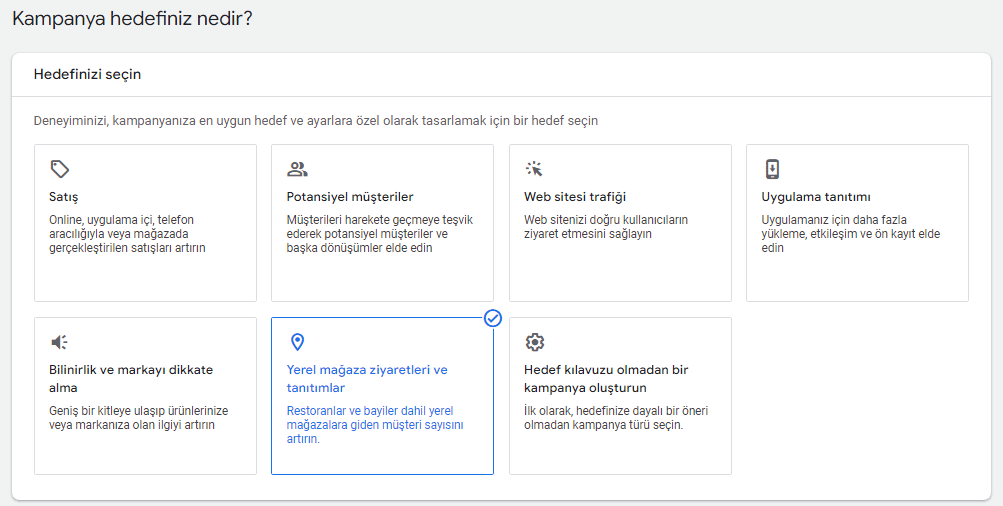Choose the Potansiyel müşteriler goal title
This screenshot has width=1003, height=506.
pyautogui.click(x=350, y=197)
